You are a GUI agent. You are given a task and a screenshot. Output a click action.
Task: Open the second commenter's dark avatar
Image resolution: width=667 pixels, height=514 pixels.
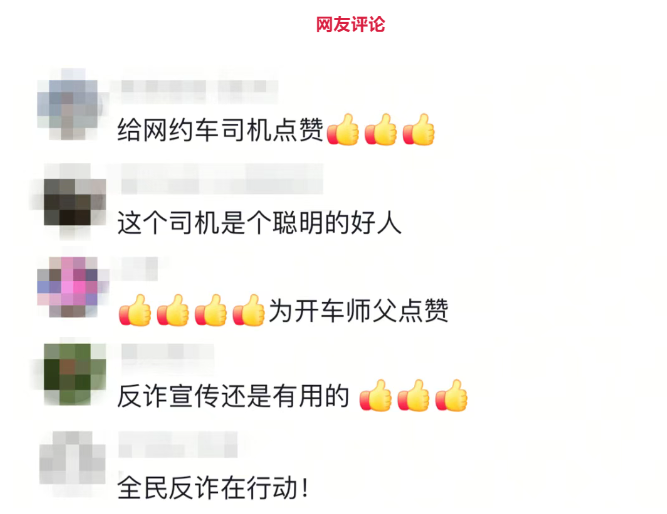point(75,200)
